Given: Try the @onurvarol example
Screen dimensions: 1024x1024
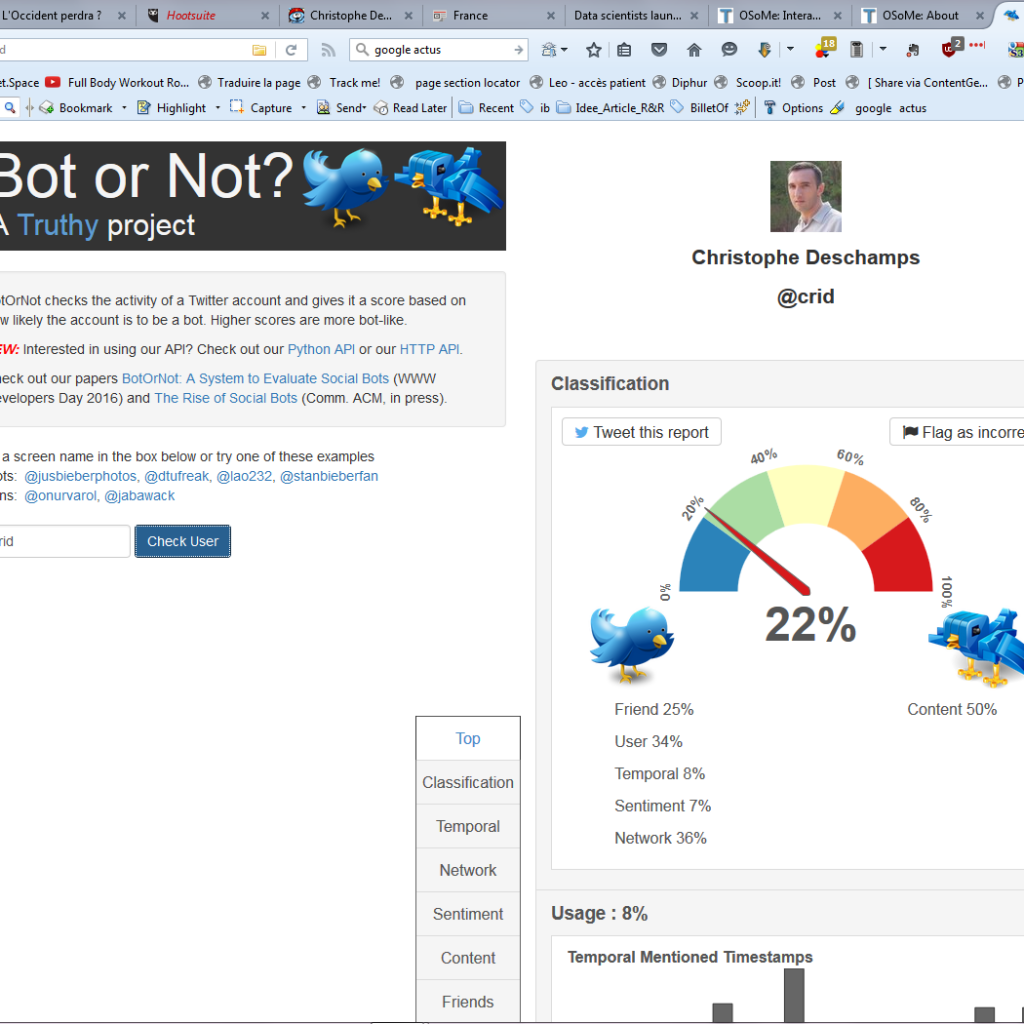Looking at the screenshot, I should 60,496.
